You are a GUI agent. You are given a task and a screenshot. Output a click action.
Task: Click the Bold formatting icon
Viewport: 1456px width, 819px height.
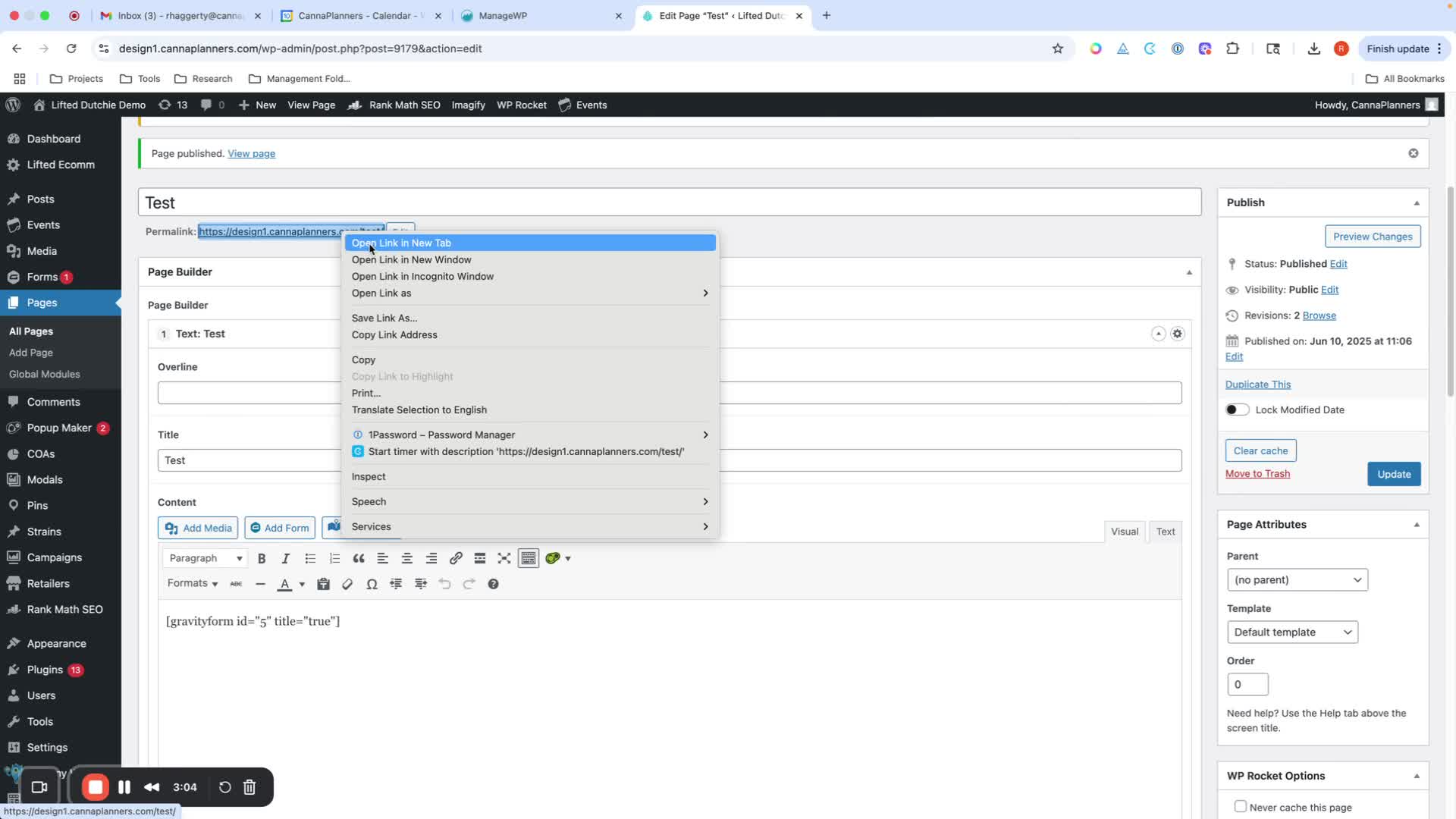(262, 559)
